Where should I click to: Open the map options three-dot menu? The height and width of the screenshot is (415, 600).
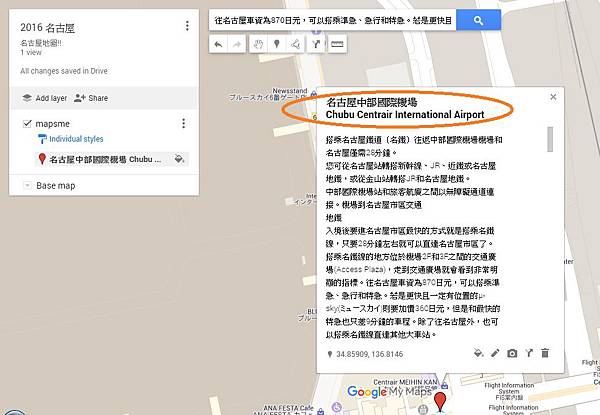click(187, 26)
